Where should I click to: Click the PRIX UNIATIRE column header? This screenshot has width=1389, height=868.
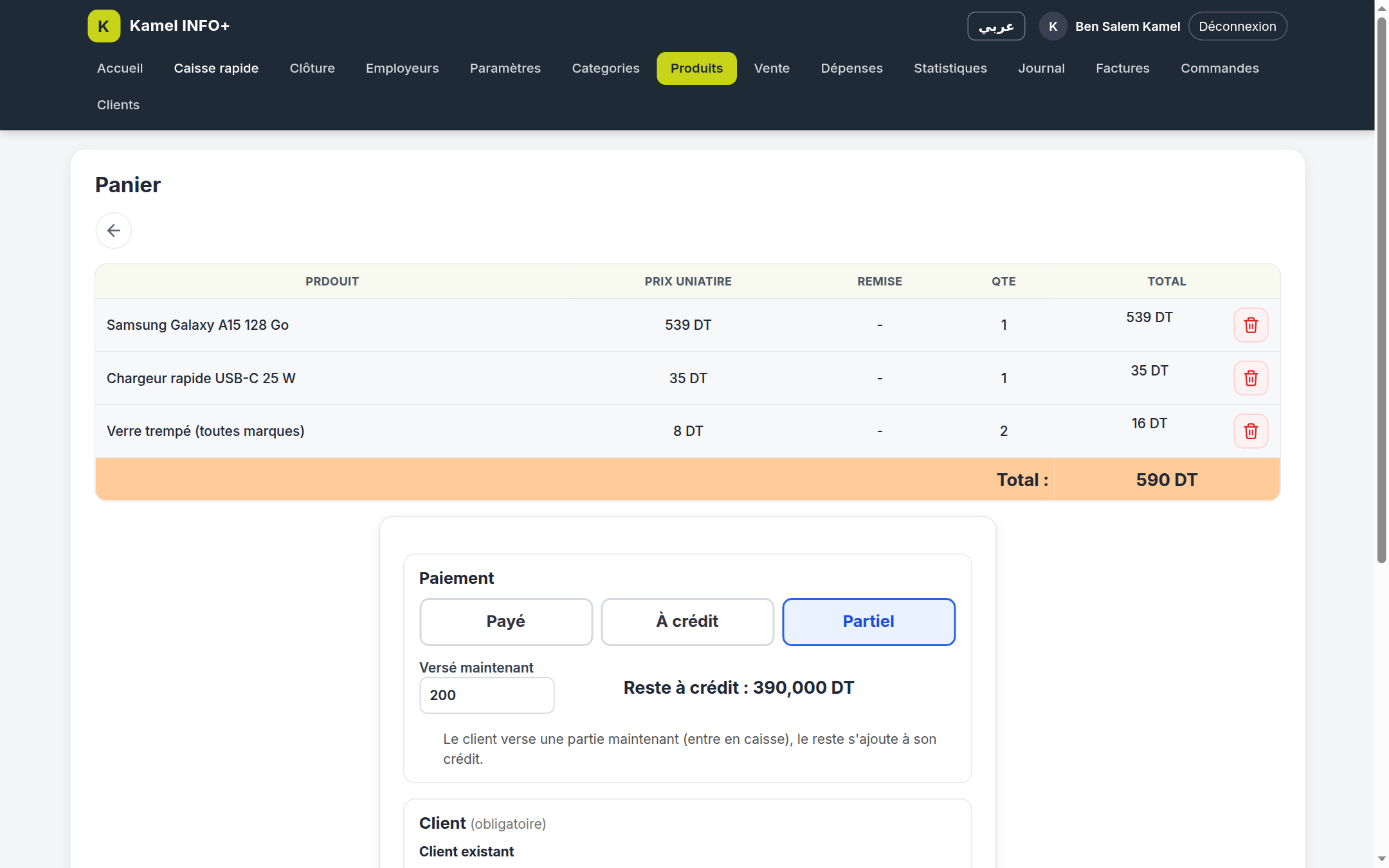click(688, 281)
